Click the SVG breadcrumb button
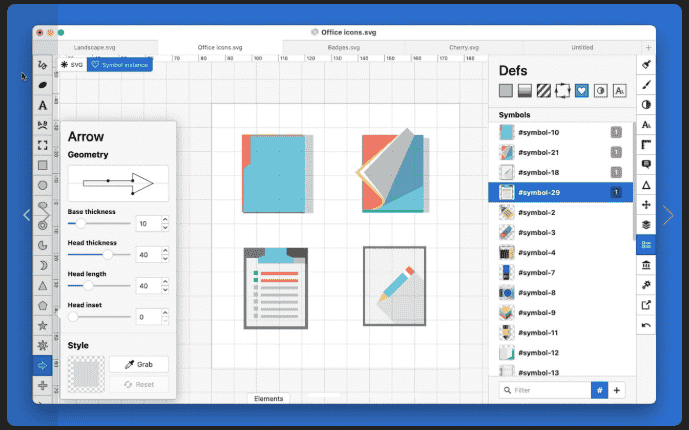Viewport: 689px width, 430px height. pyautogui.click(x=72, y=65)
